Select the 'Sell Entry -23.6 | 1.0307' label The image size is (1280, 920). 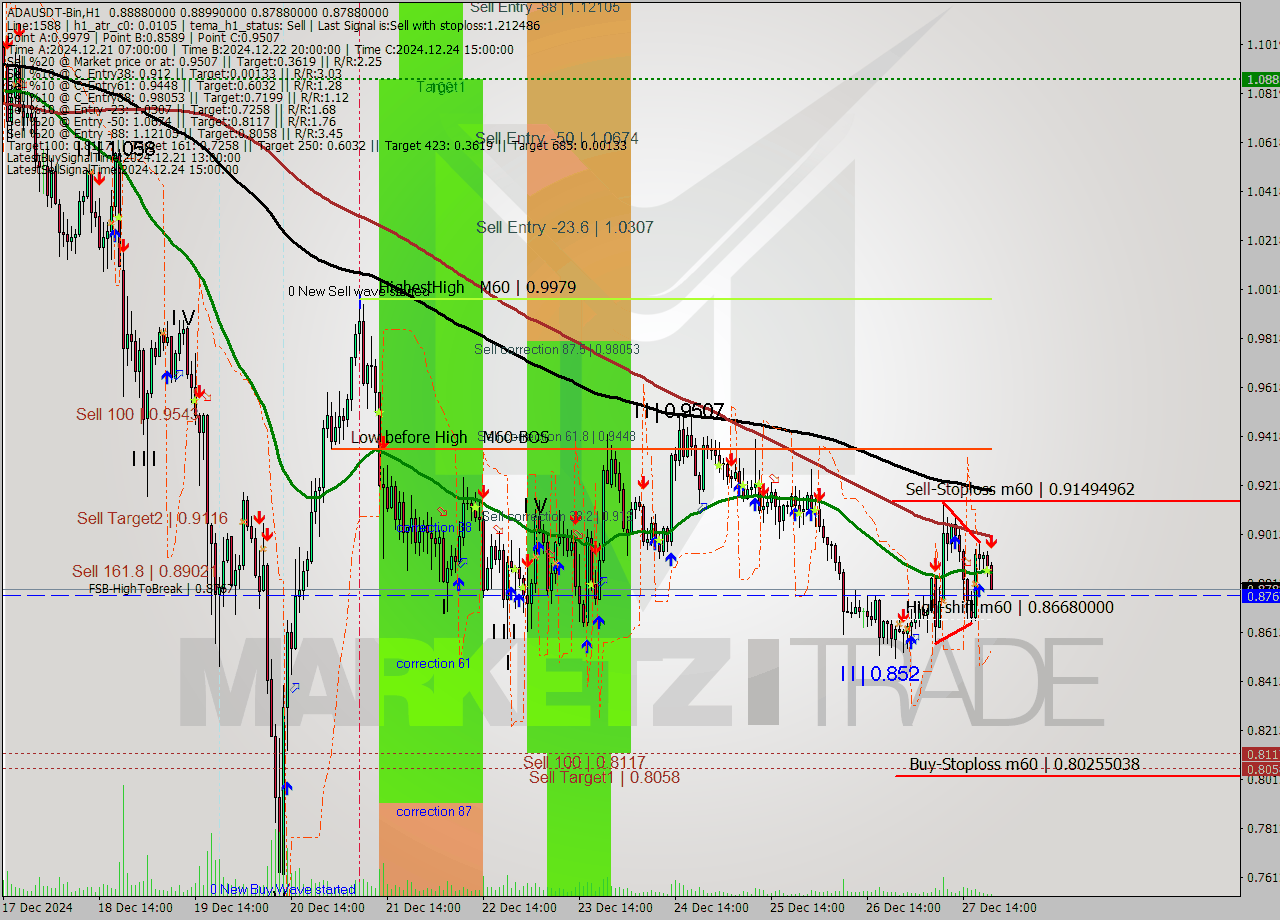pos(565,228)
